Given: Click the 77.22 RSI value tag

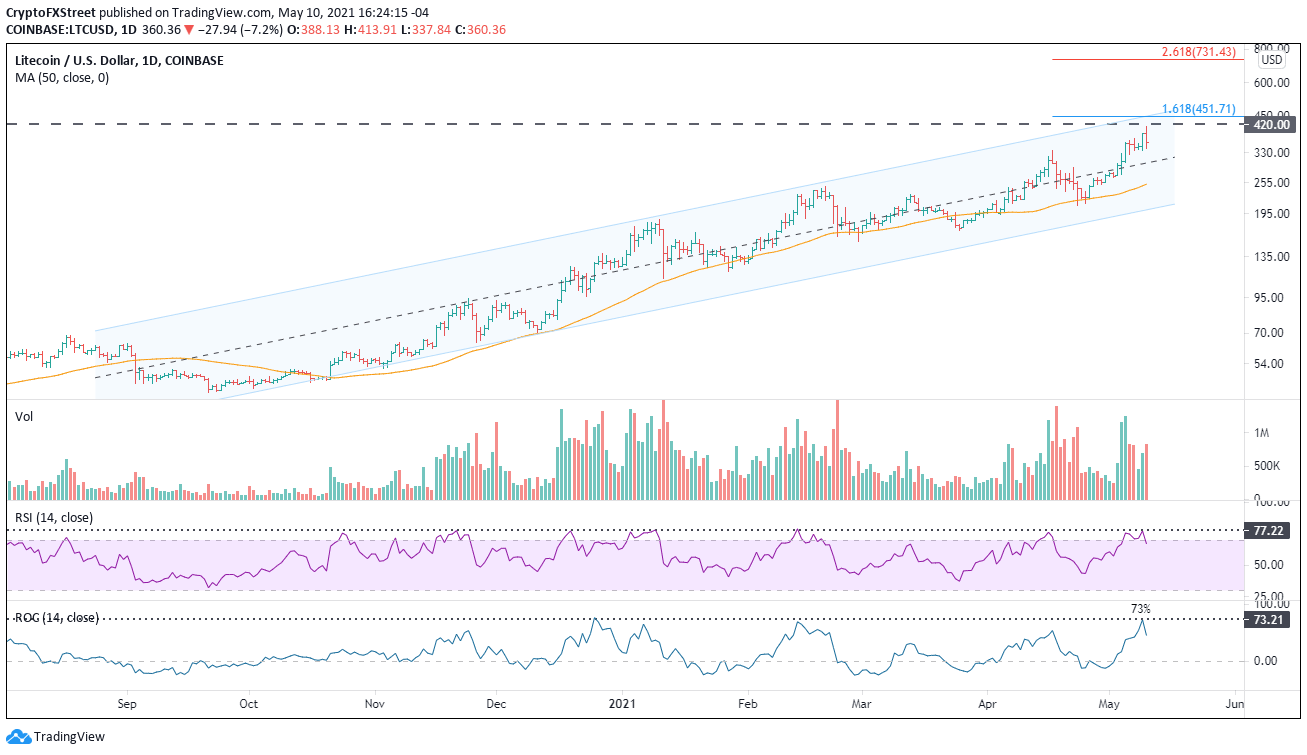Looking at the screenshot, I should tap(1266, 532).
